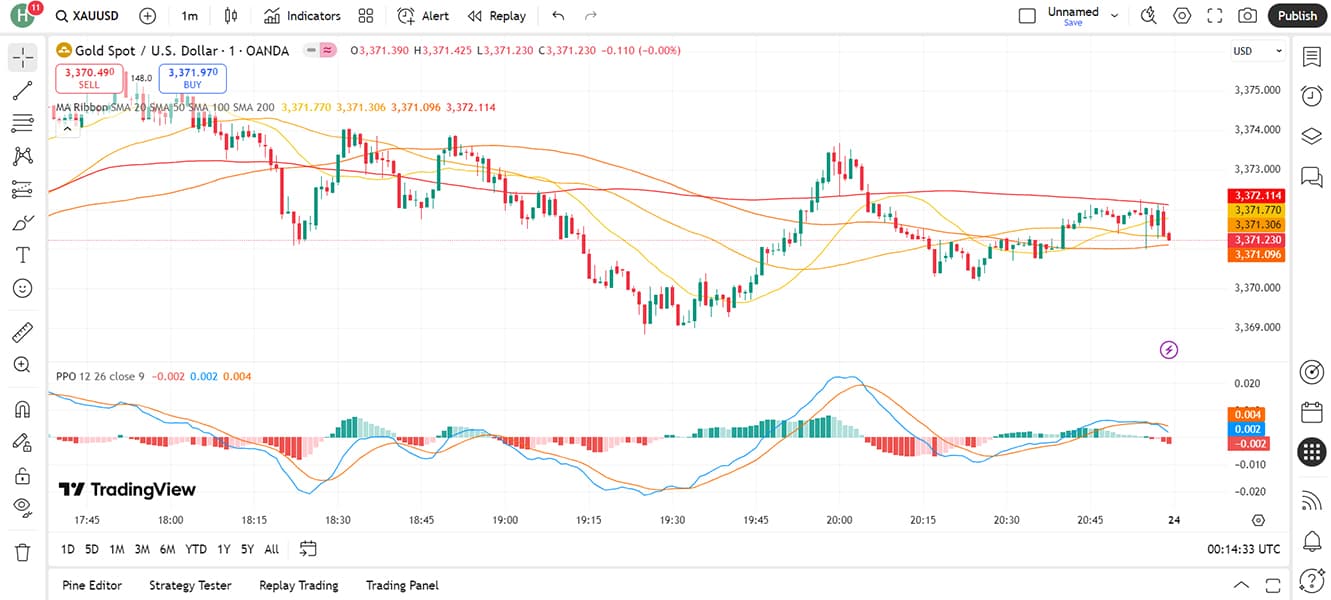Select the trend line drawing tool

[22, 91]
